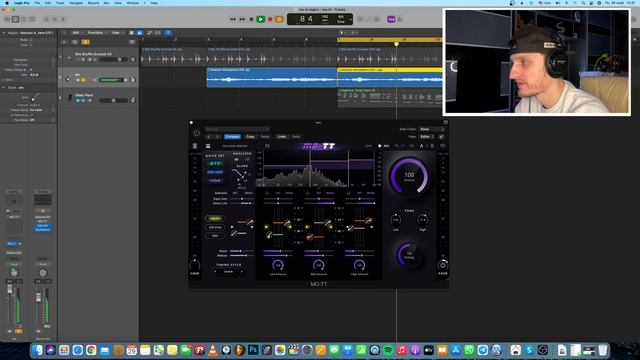Click the plugin Paste button
The width and height of the screenshot is (640, 360).
(x=265, y=137)
